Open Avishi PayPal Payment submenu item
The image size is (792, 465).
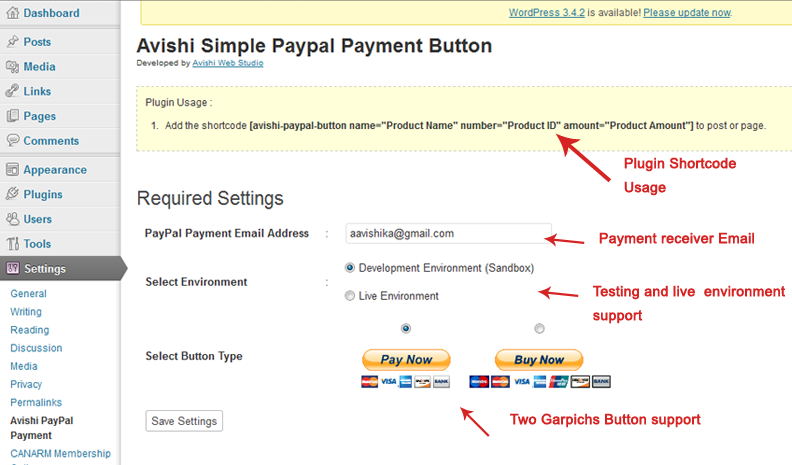click(x=42, y=428)
